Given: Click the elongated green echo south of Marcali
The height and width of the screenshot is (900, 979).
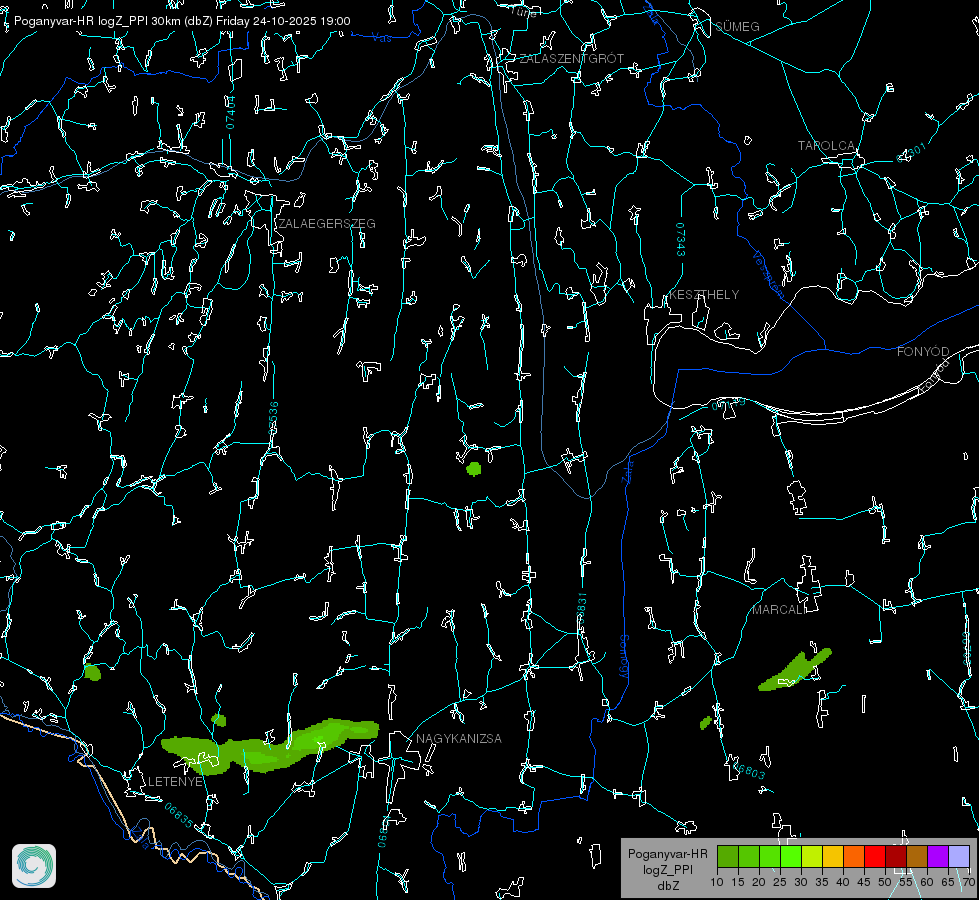Looking at the screenshot, I should click(x=795, y=670).
